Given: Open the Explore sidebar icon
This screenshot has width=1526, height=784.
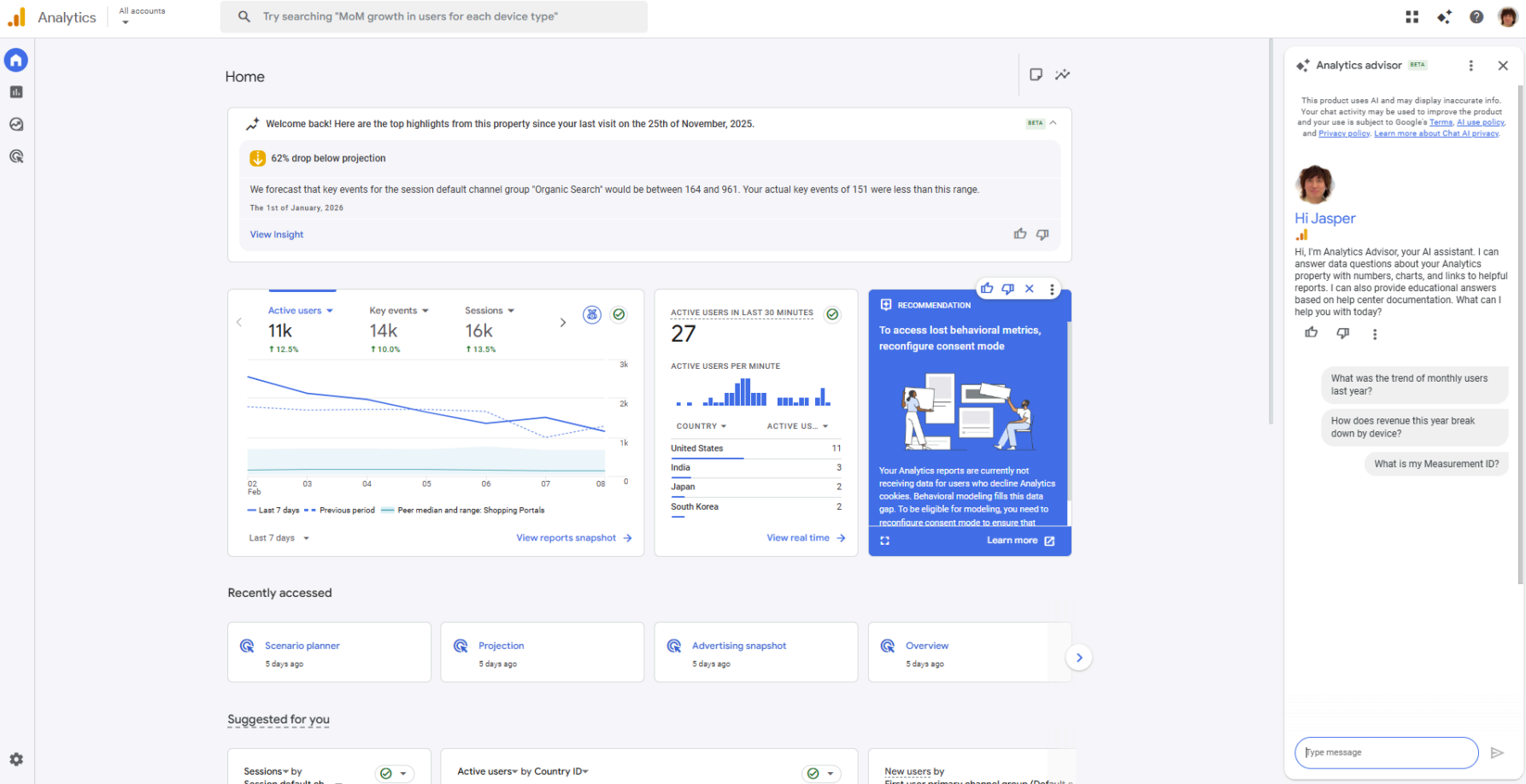Looking at the screenshot, I should pyautogui.click(x=16, y=125).
